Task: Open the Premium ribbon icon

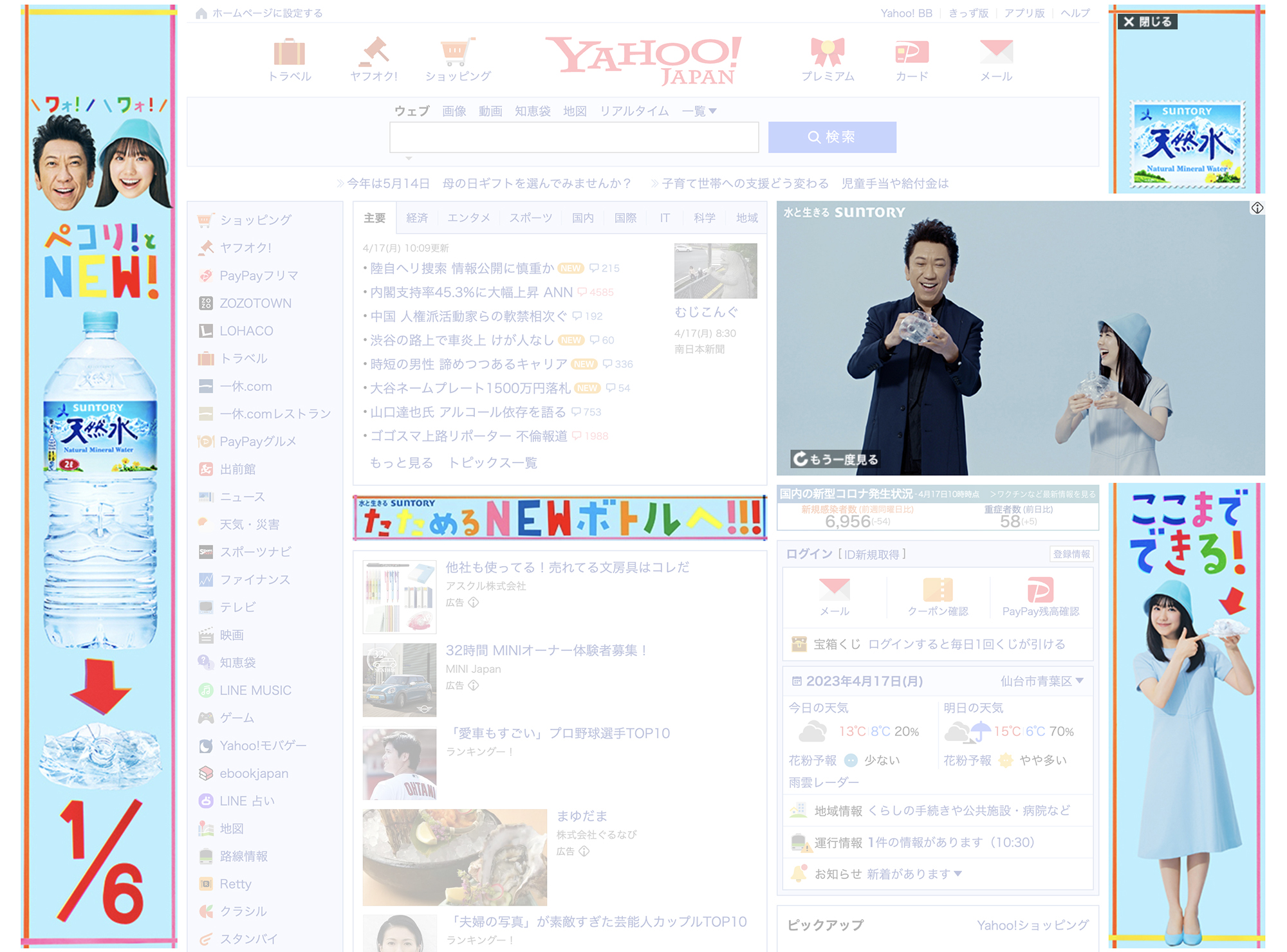Action: coord(828,52)
